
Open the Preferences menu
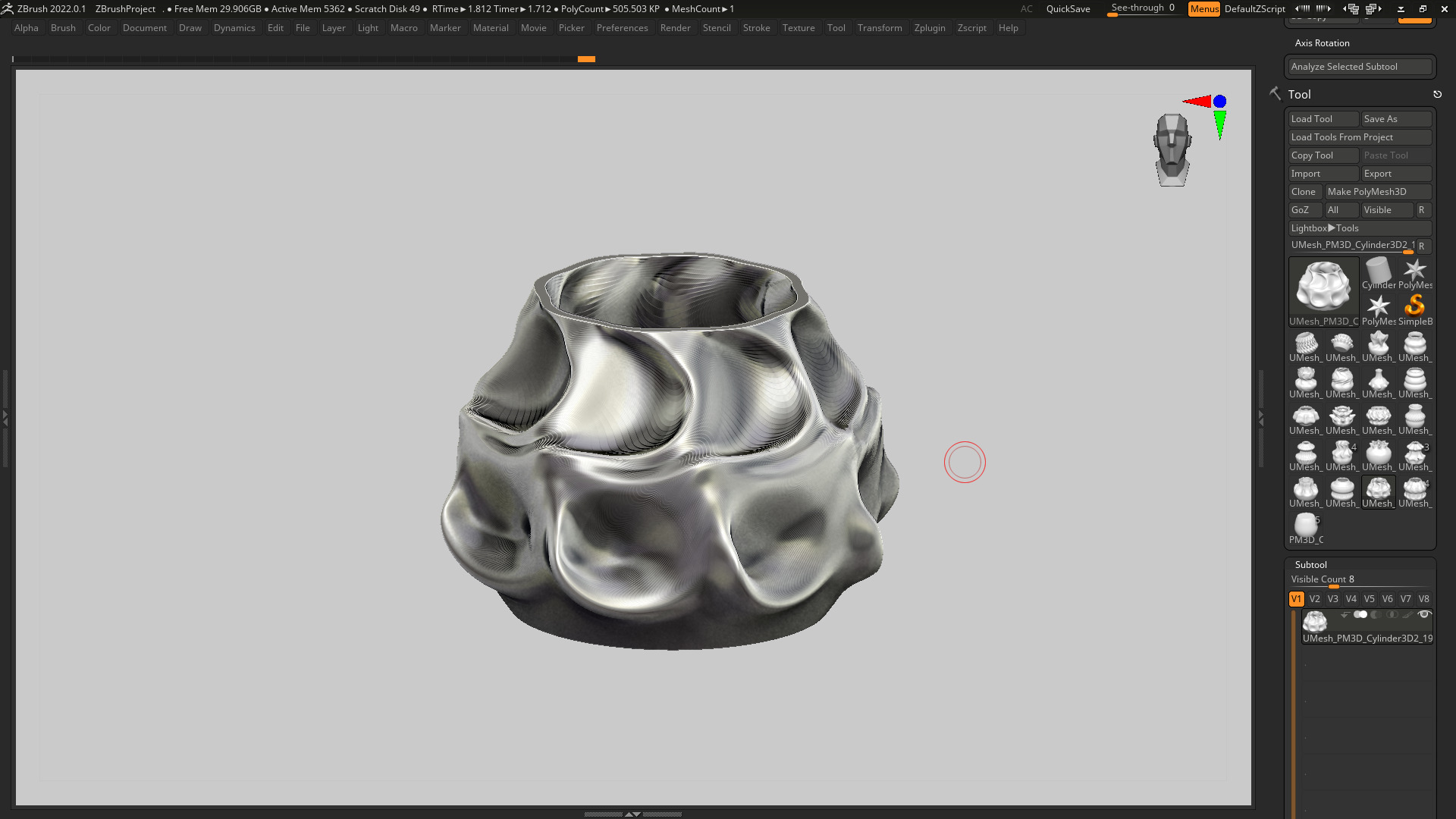pyautogui.click(x=622, y=27)
